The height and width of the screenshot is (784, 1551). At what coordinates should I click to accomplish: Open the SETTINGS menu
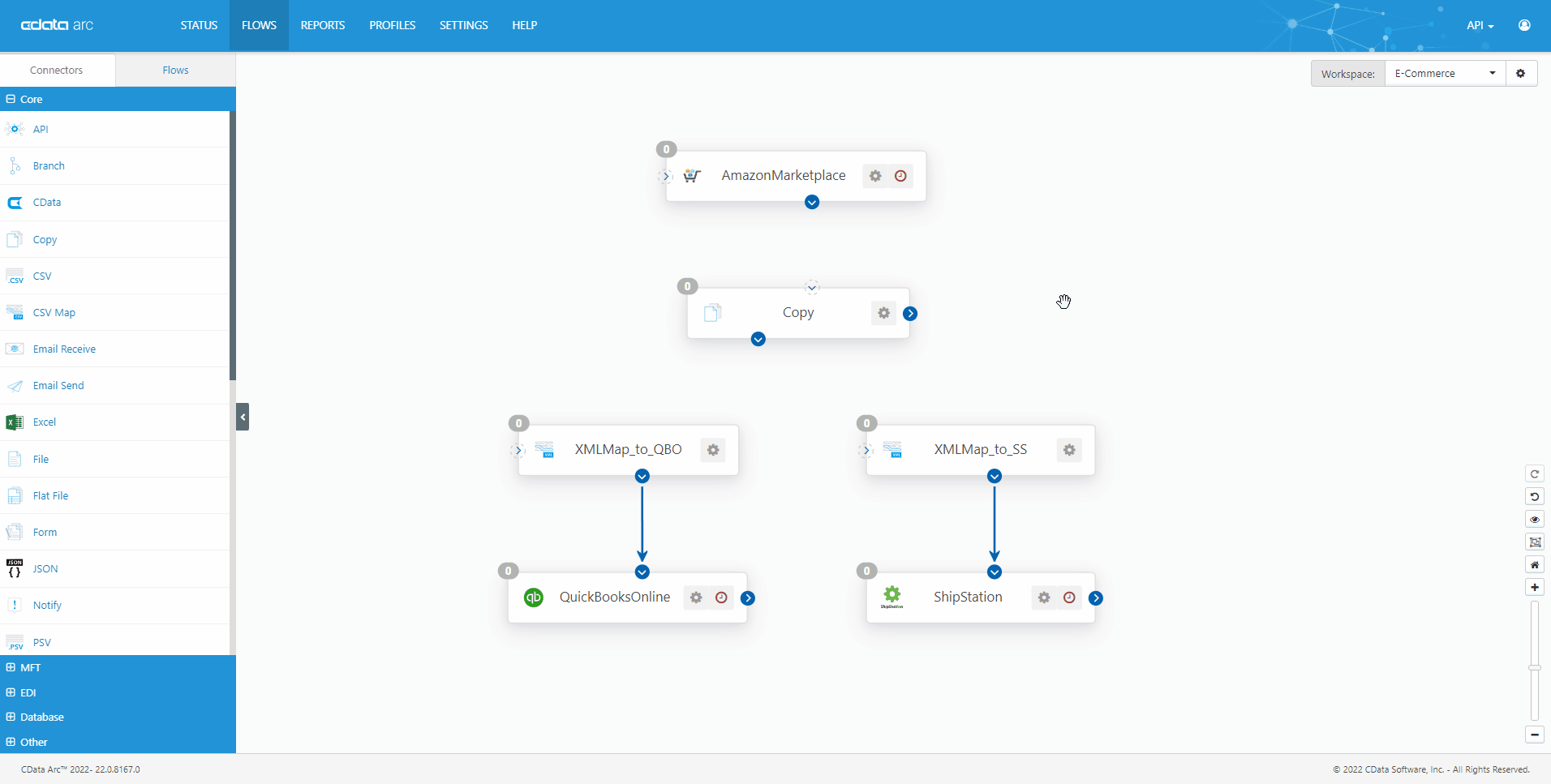464,25
